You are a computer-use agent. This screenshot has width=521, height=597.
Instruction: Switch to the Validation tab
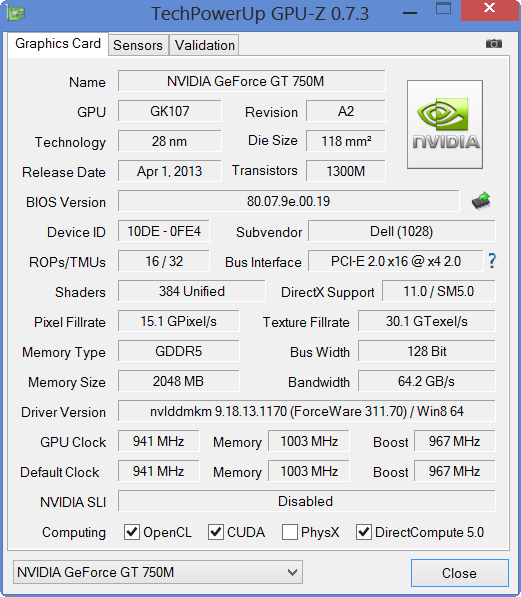(x=205, y=45)
